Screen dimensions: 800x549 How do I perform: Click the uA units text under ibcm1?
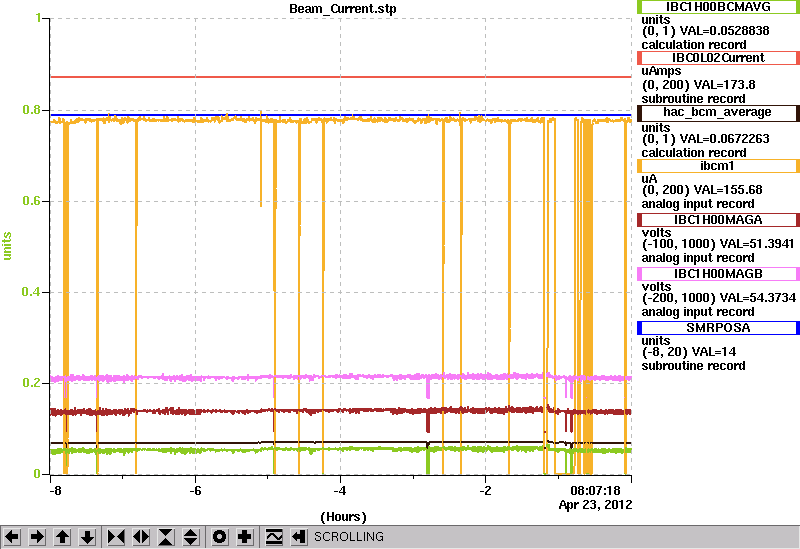coord(649,179)
